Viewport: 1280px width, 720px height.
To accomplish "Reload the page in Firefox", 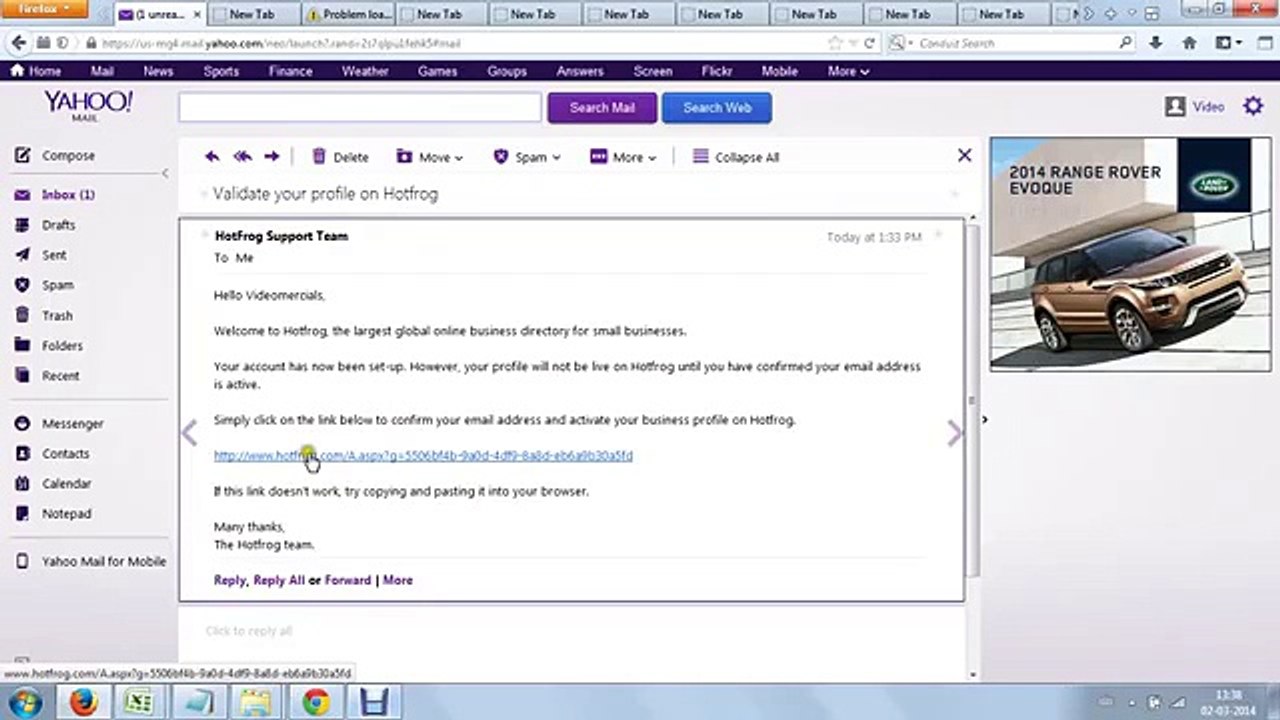I will [869, 43].
